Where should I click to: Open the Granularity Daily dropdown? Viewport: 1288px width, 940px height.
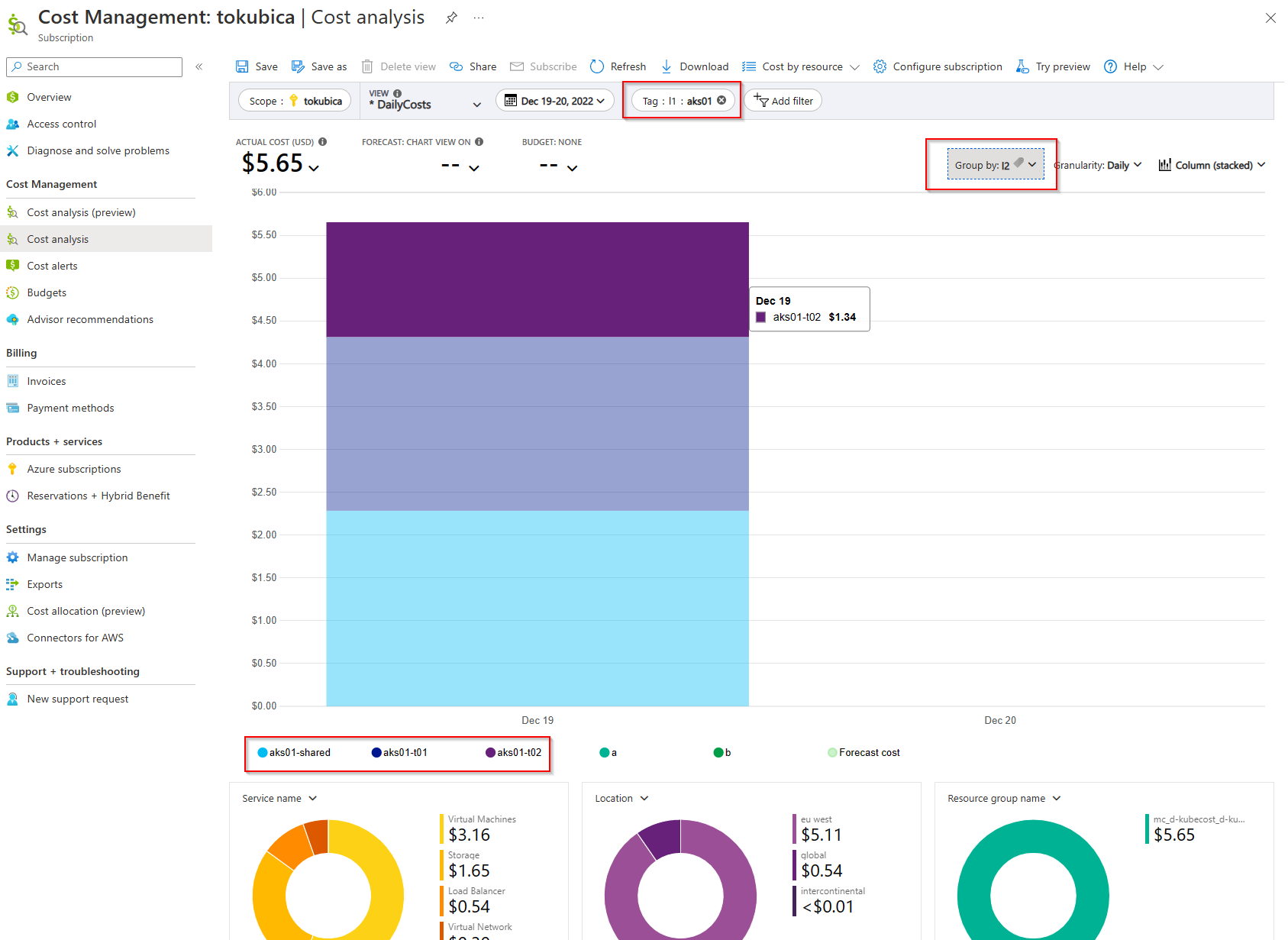(1098, 165)
